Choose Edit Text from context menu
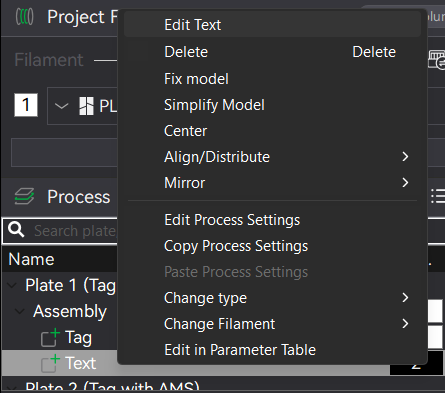This screenshot has height=393, width=445. click(x=272, y=25)
